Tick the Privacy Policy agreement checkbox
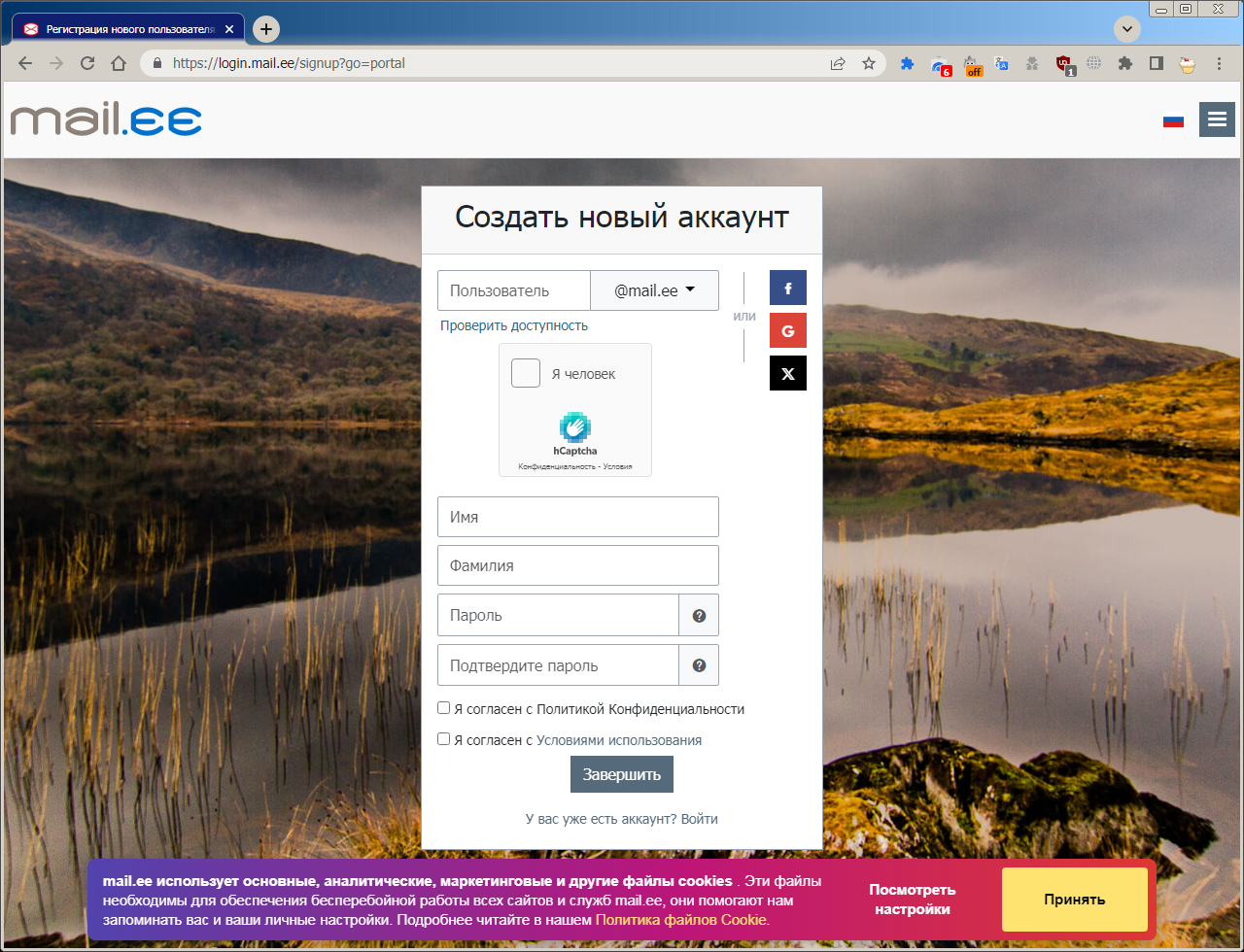This screenshot has height=952, width=1244. pyautogui.click(x=444, y=708)
